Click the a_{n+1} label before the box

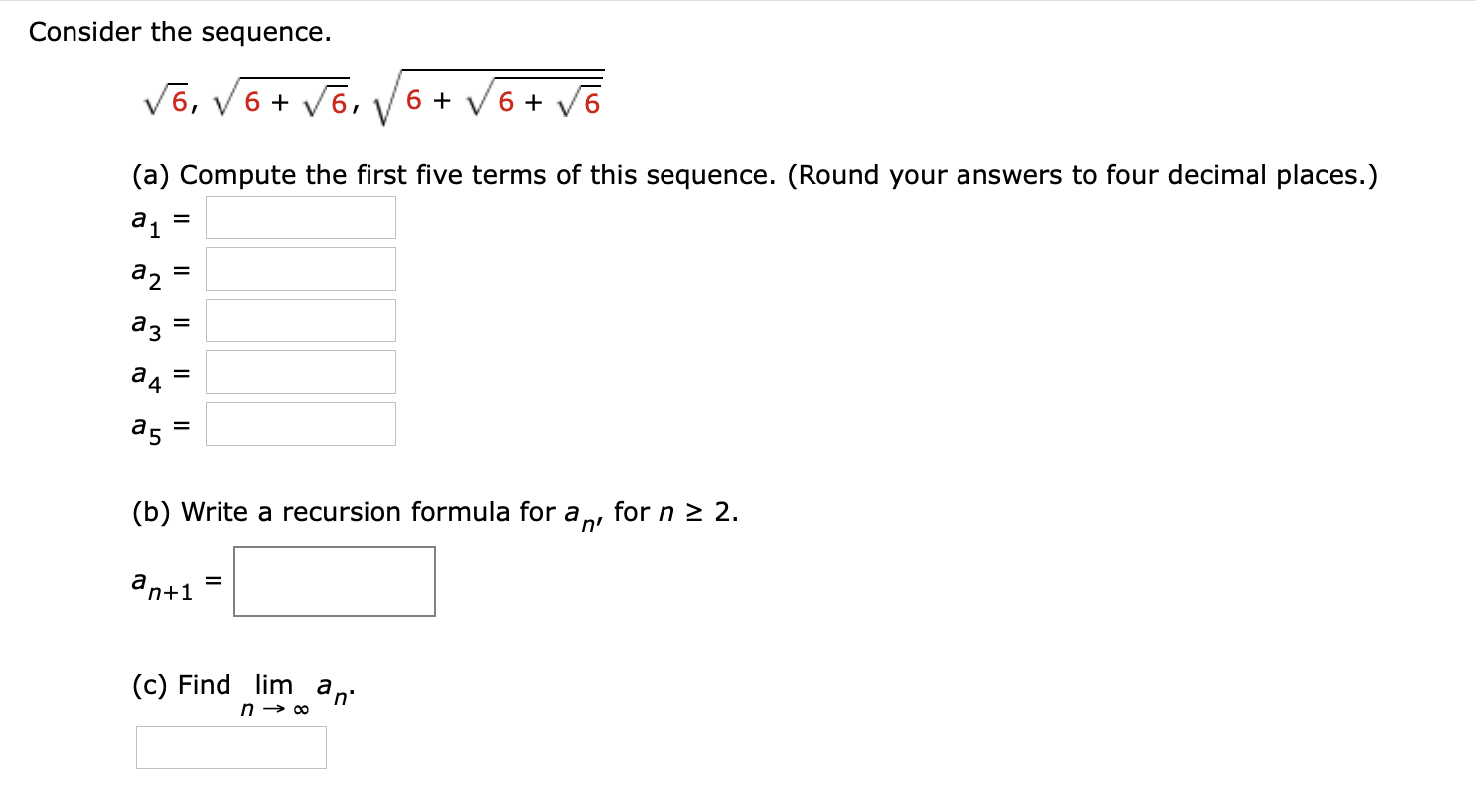pyautogui.click(x=160, y=583)
